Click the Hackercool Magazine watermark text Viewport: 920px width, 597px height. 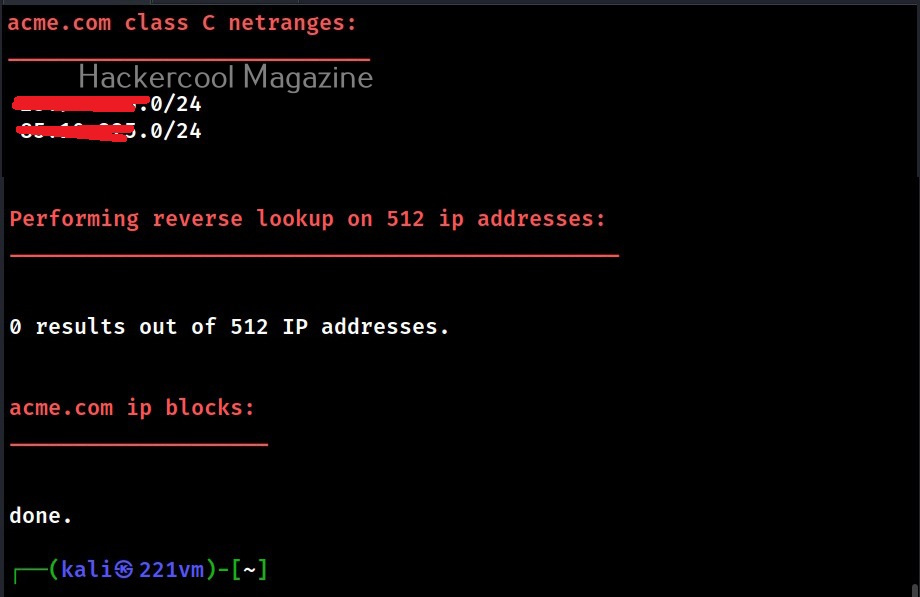(225, 77)
